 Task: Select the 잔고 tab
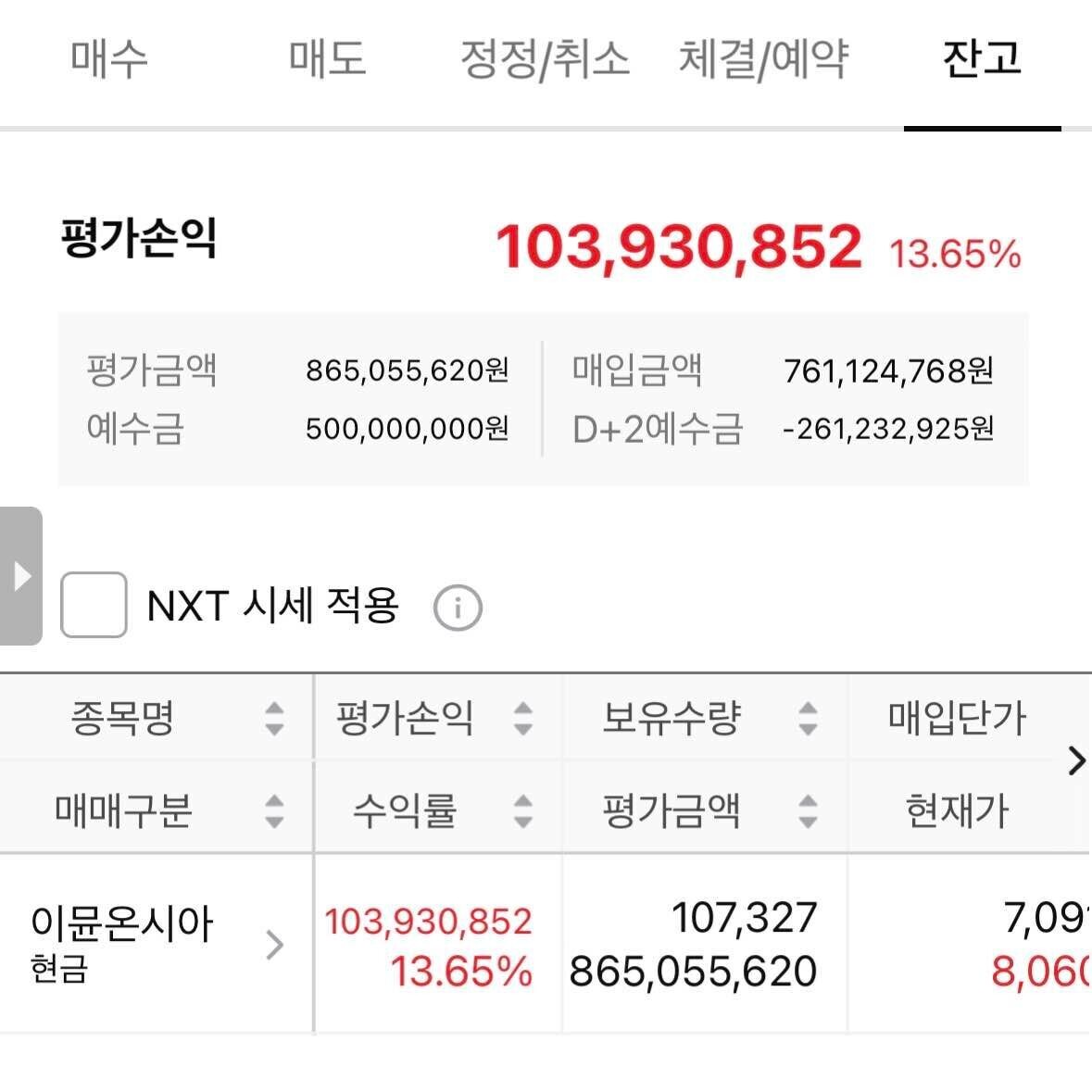click(x=982, y=59)
